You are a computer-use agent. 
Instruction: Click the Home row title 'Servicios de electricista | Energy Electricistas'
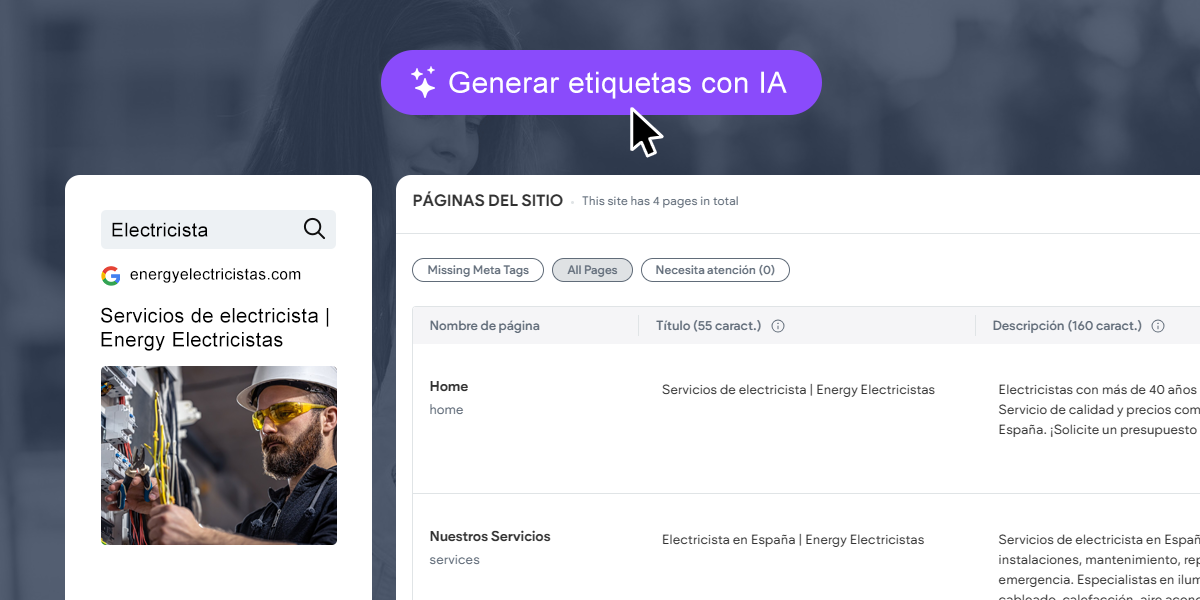pyautogui.click(x=798, y=390)
